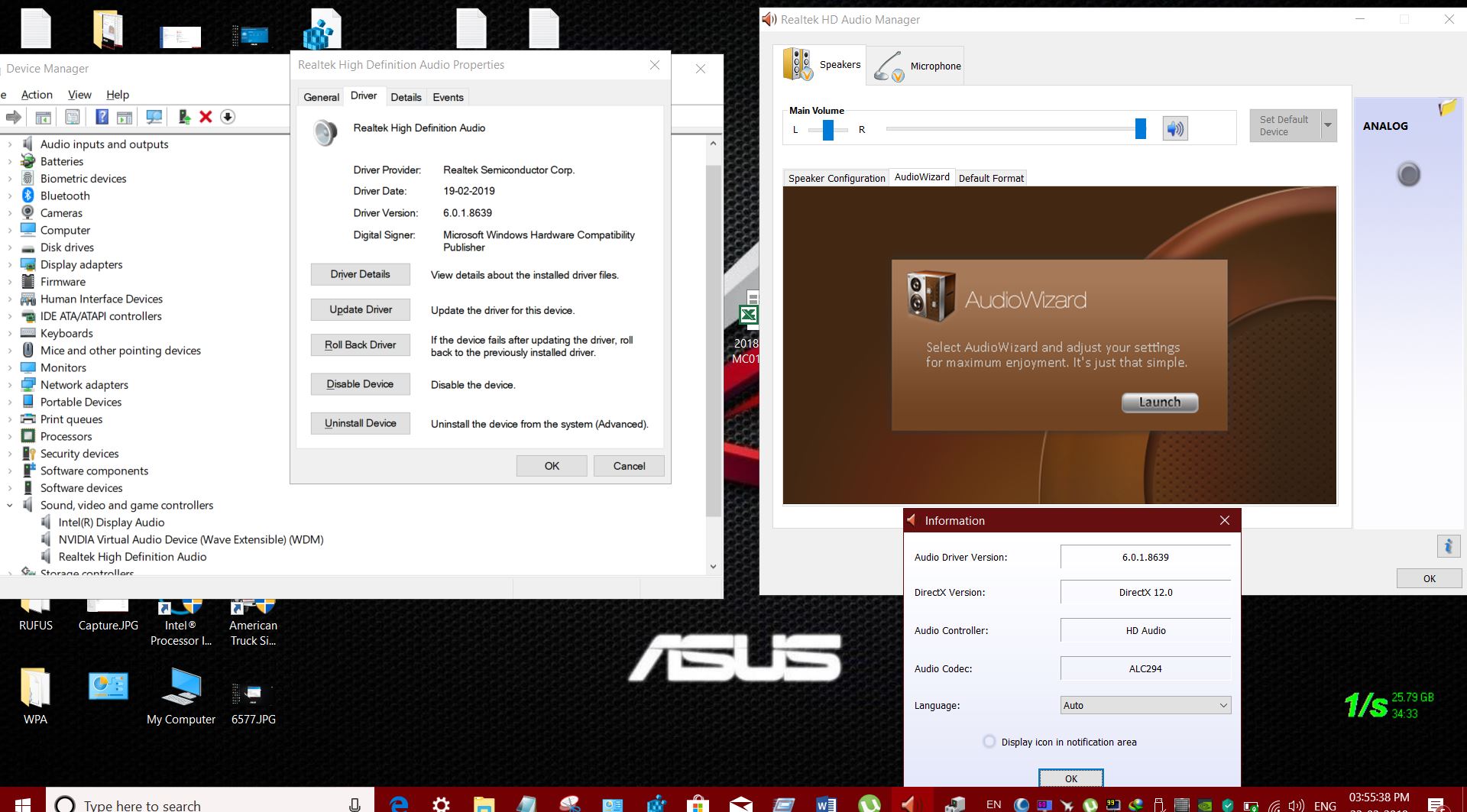
Task: Launch AudioWizard with the Launch button
Action: click(x=1160, y=403)
